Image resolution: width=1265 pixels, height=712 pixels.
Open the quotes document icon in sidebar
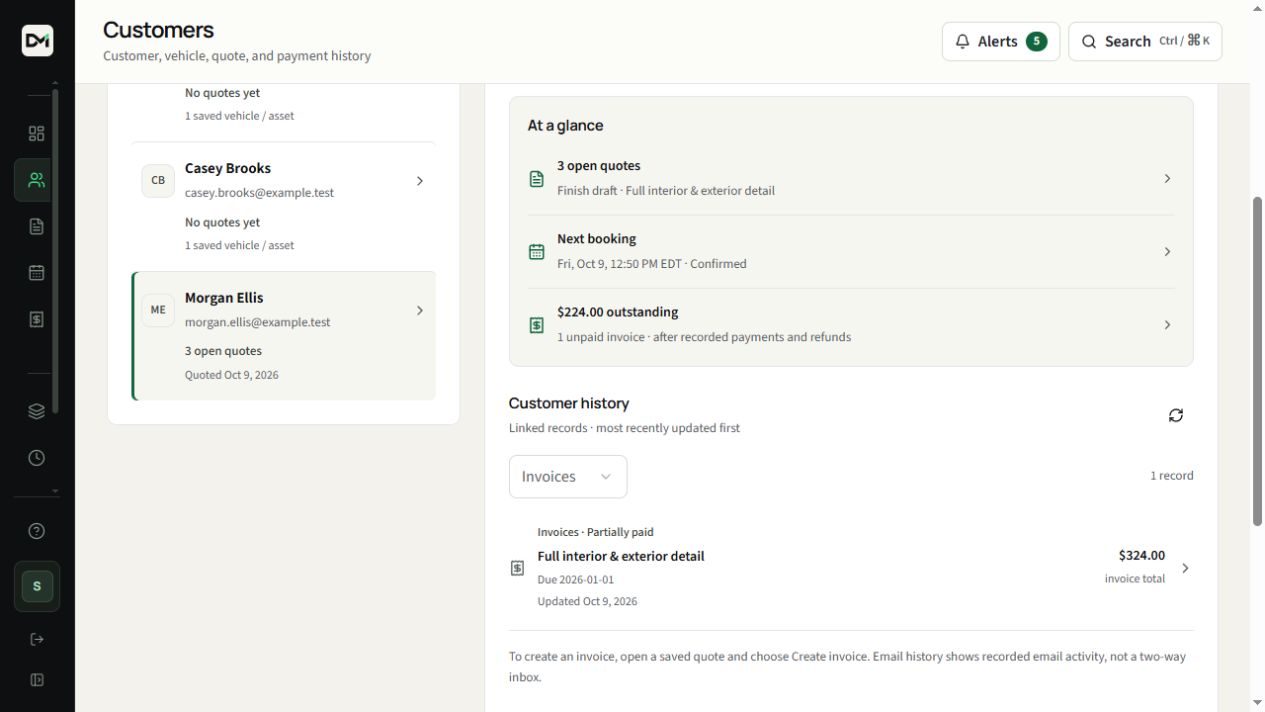(37, 226)
